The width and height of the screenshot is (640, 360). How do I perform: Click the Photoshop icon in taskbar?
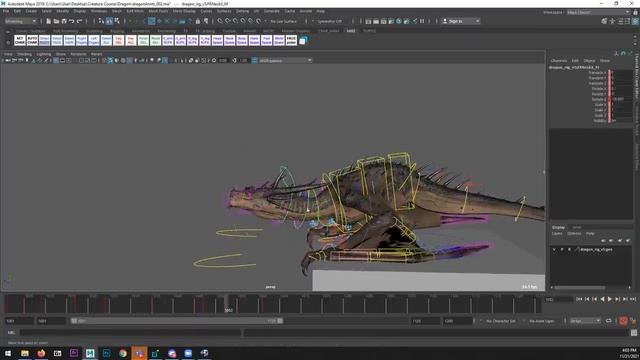(x=107, y=353)
